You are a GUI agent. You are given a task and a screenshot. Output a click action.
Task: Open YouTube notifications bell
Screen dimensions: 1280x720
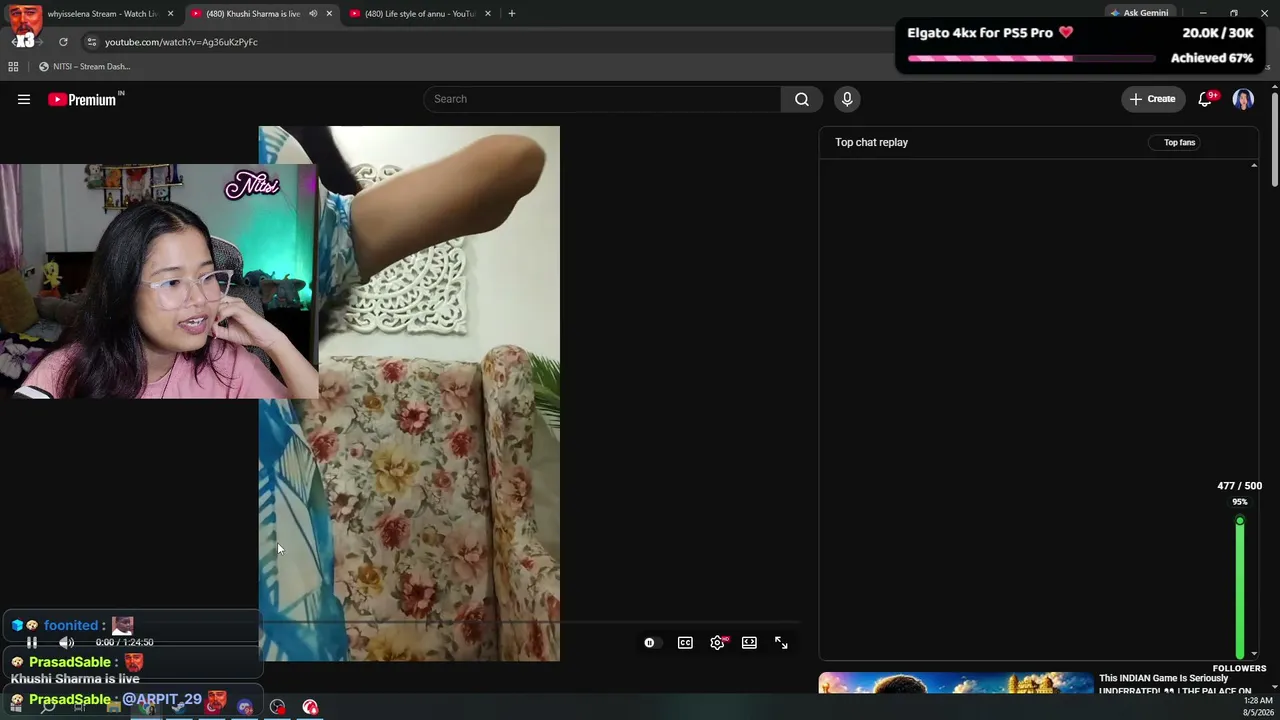tap(1206, 99)
